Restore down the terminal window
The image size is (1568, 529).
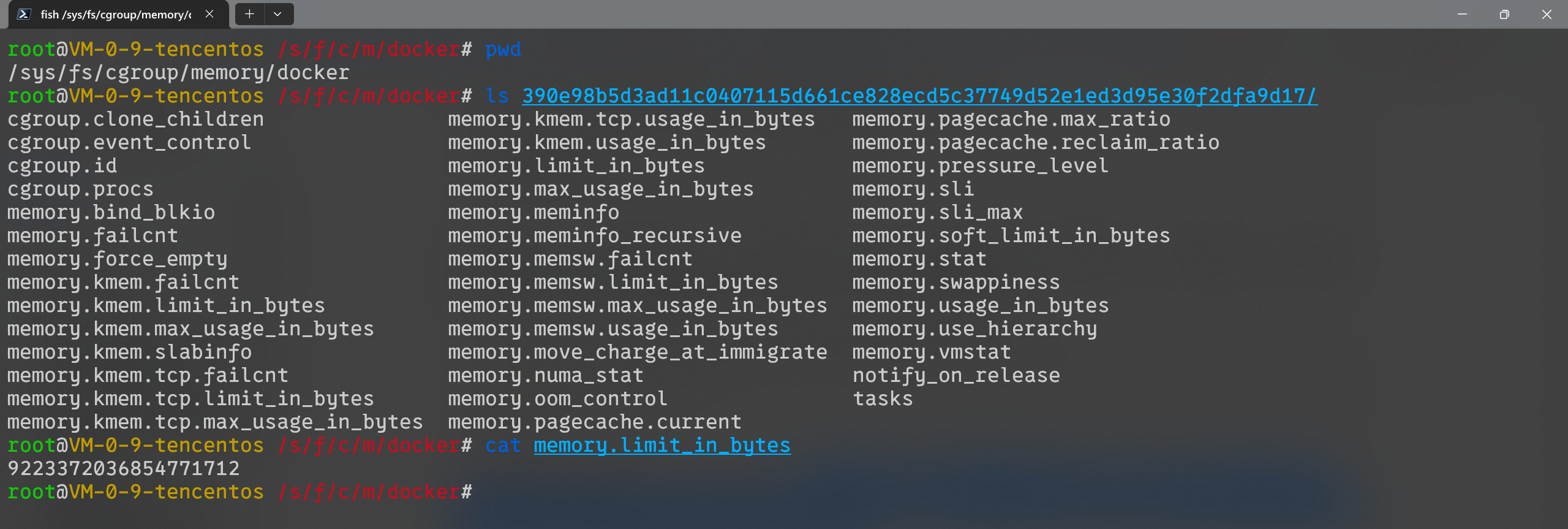pyautogui.click(x=1504, y=14)
